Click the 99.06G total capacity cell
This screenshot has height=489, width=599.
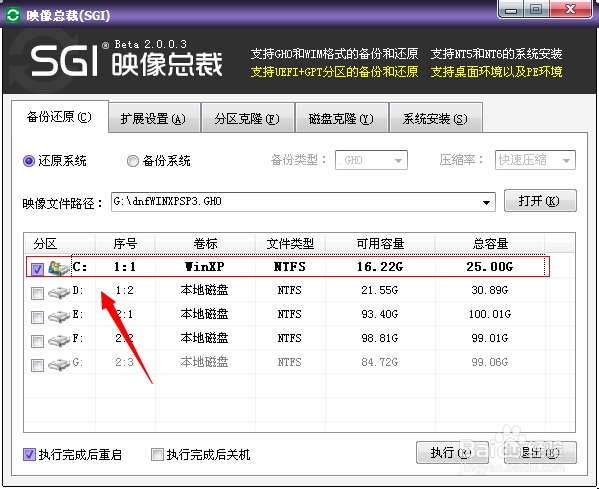pyautogui.click(x=490, y=362)
